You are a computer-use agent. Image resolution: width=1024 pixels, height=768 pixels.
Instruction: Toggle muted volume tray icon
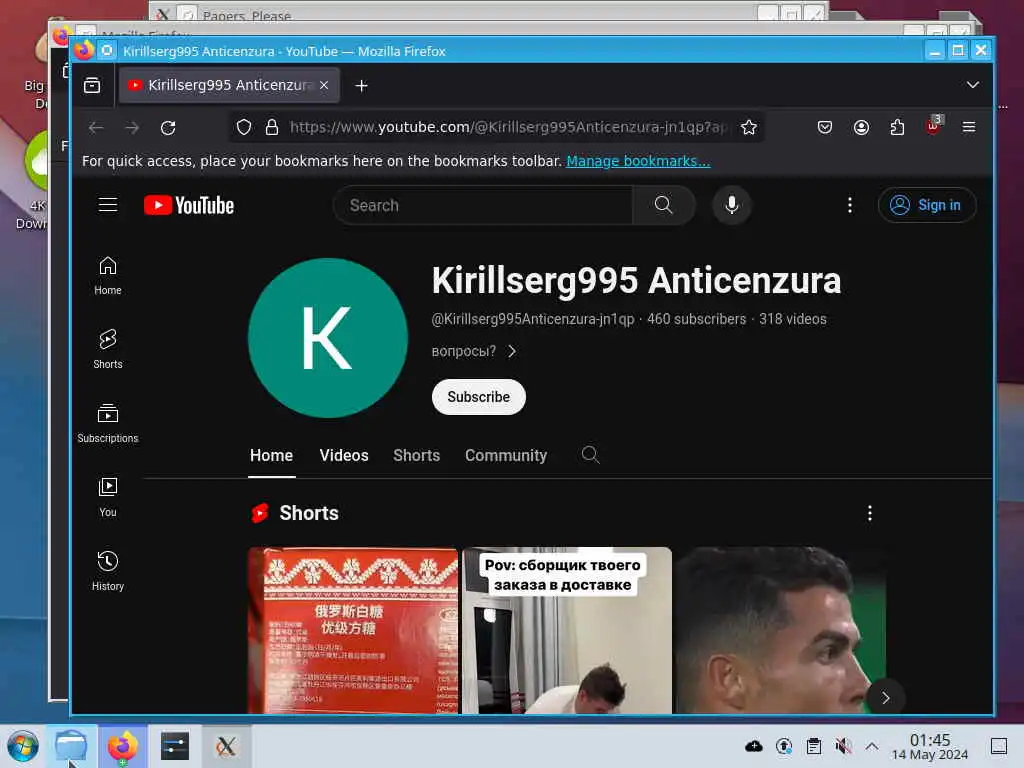click(x=843, y=746)
